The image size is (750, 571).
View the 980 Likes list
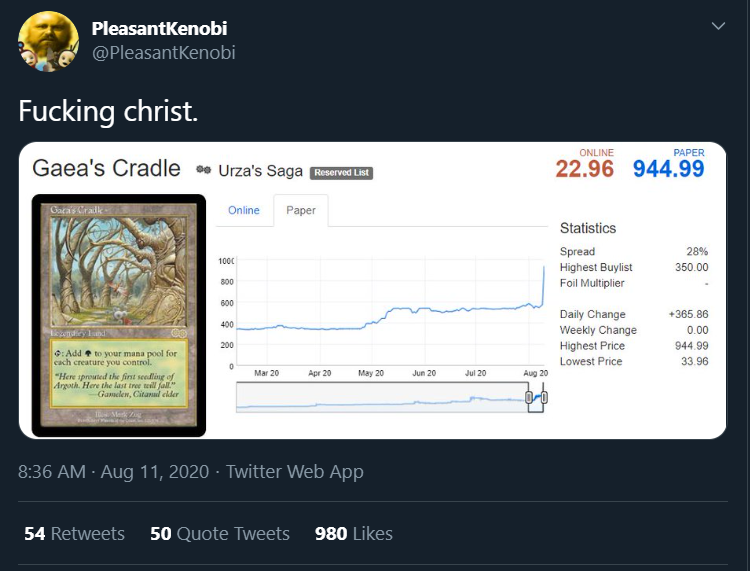click(353, 533)
